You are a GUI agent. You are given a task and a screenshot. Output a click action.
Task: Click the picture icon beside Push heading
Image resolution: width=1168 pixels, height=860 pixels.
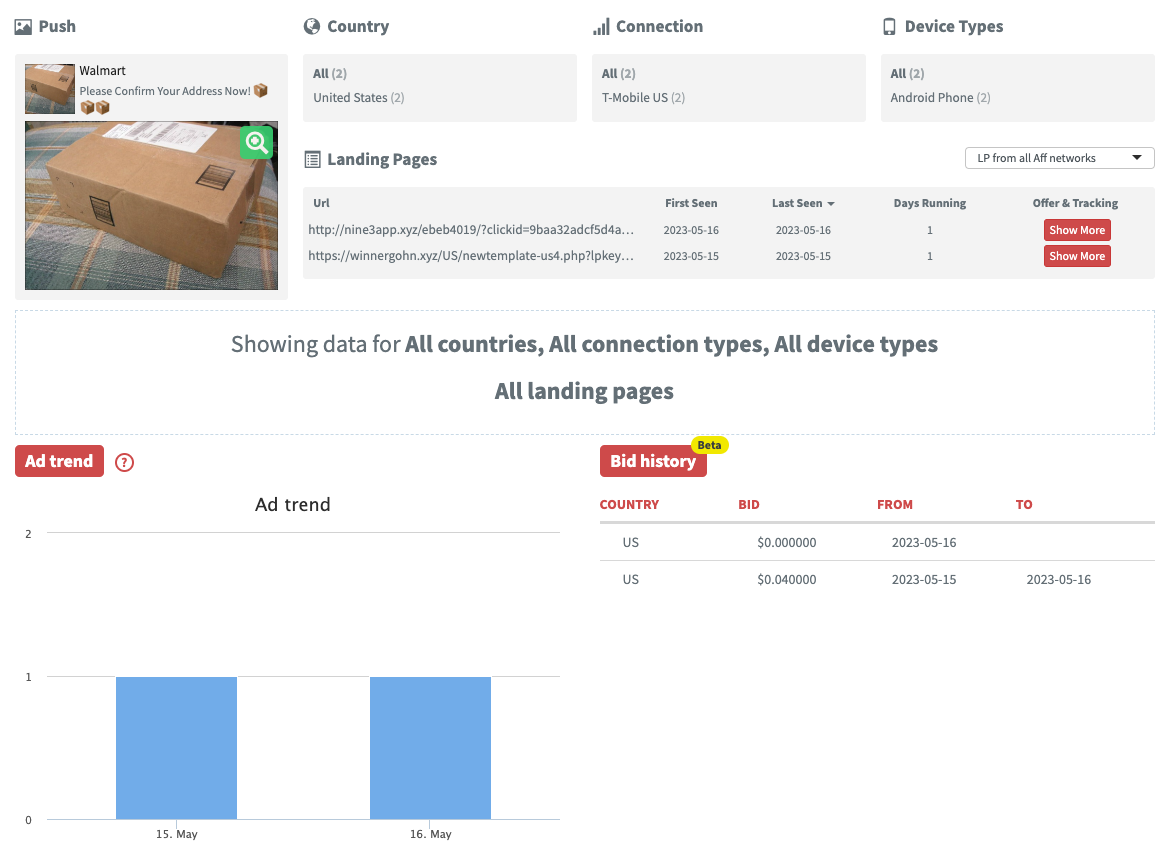(24, 27)
